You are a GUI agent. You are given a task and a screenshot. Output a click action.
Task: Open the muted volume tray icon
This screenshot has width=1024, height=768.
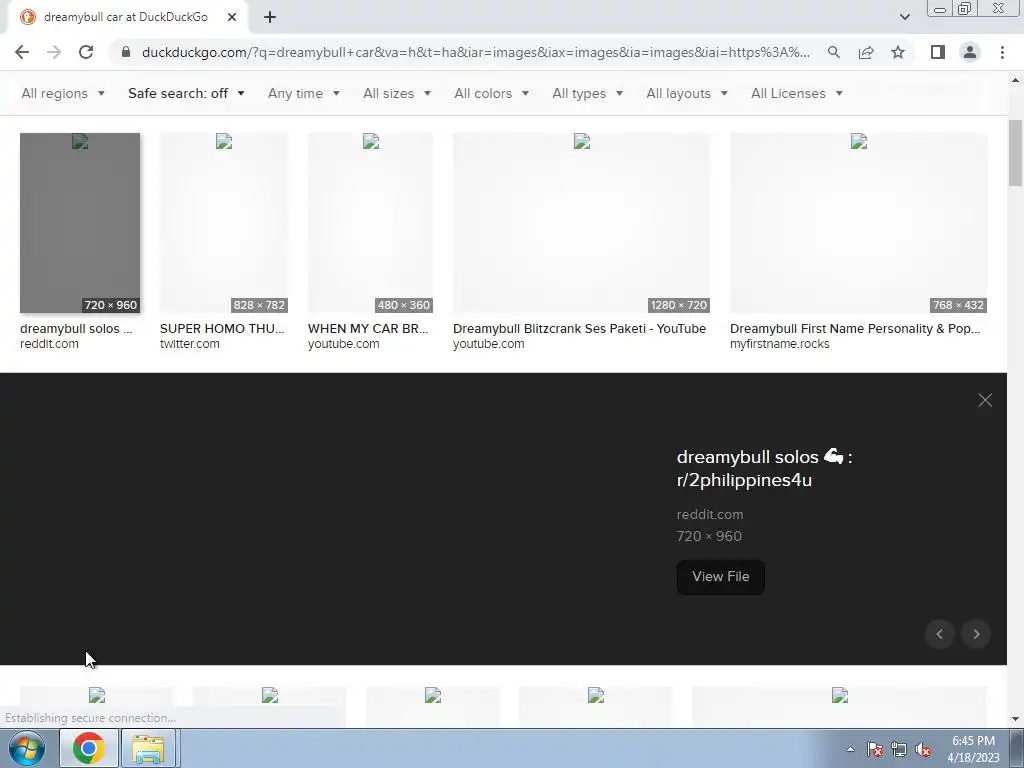coord(923,749)
